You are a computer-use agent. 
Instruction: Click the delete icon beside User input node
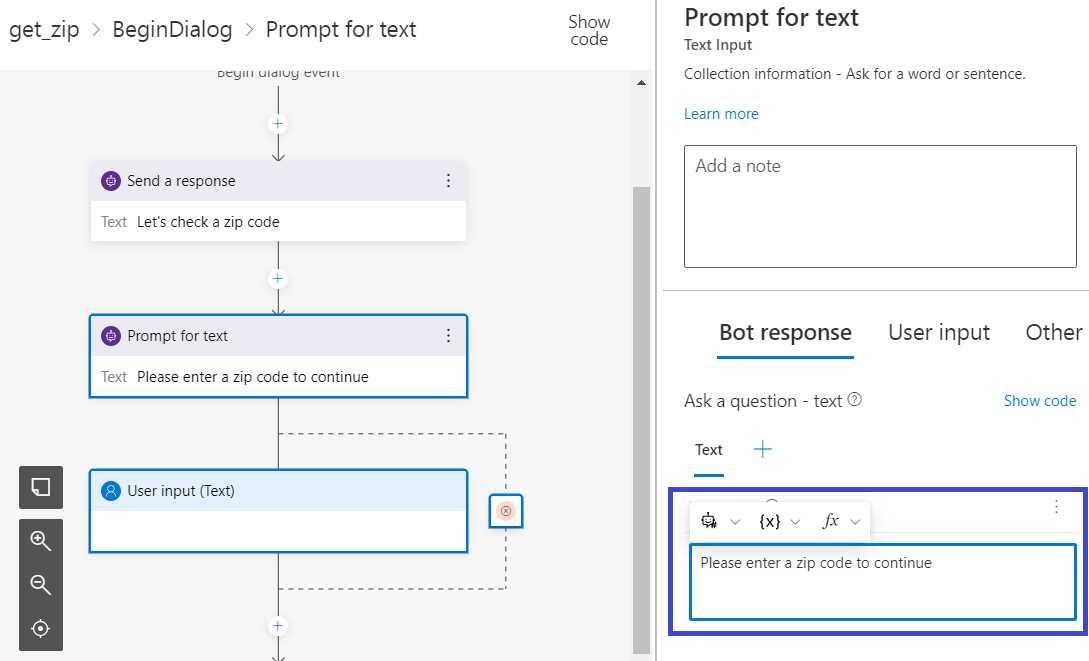click(x=505, y=510)
